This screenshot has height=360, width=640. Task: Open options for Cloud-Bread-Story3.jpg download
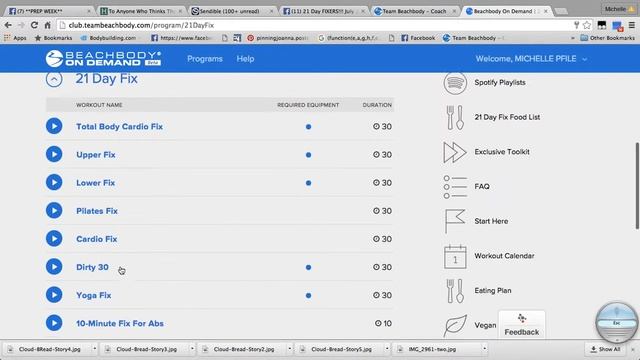[x=192, y=349]
